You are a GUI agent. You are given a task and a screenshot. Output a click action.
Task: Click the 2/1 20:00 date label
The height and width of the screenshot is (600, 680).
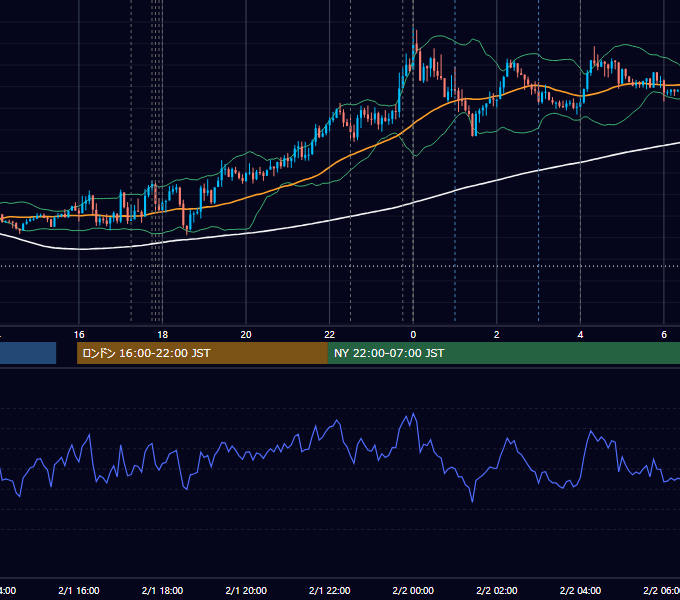[246, 590]
